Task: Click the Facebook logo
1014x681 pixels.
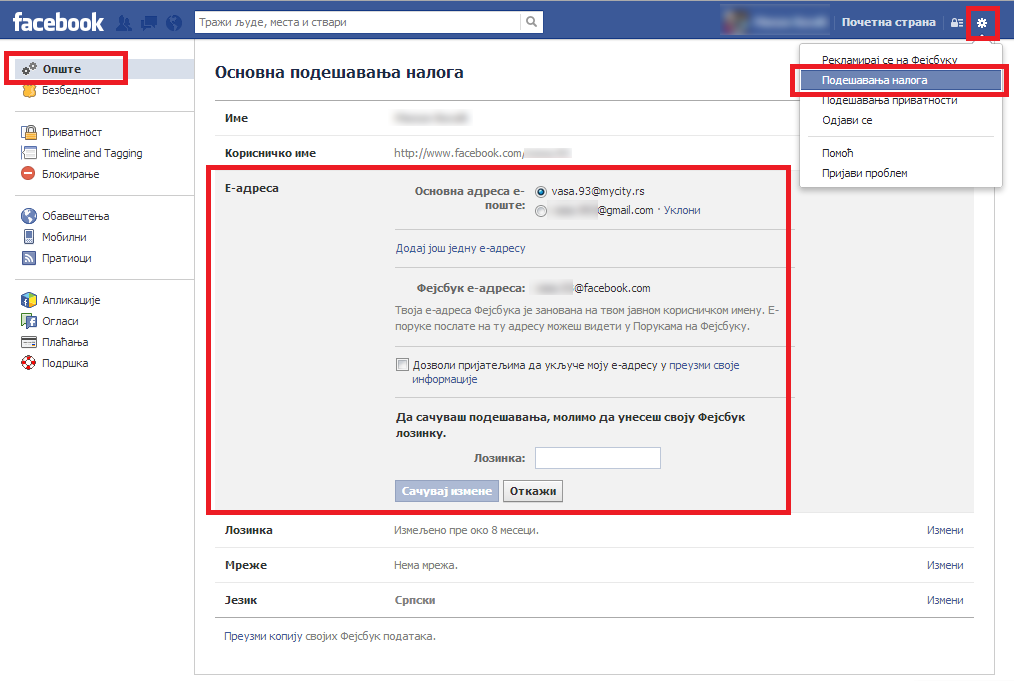Action: click(58, 23)
